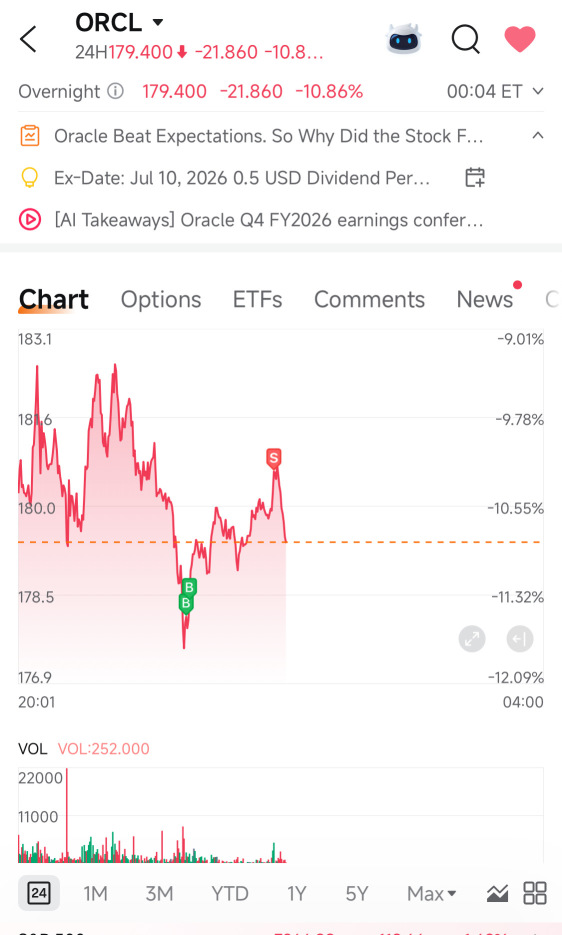562x935 pixels.
Task: Tap the S sell marker on chart
Action: click(x=273, y=458)
